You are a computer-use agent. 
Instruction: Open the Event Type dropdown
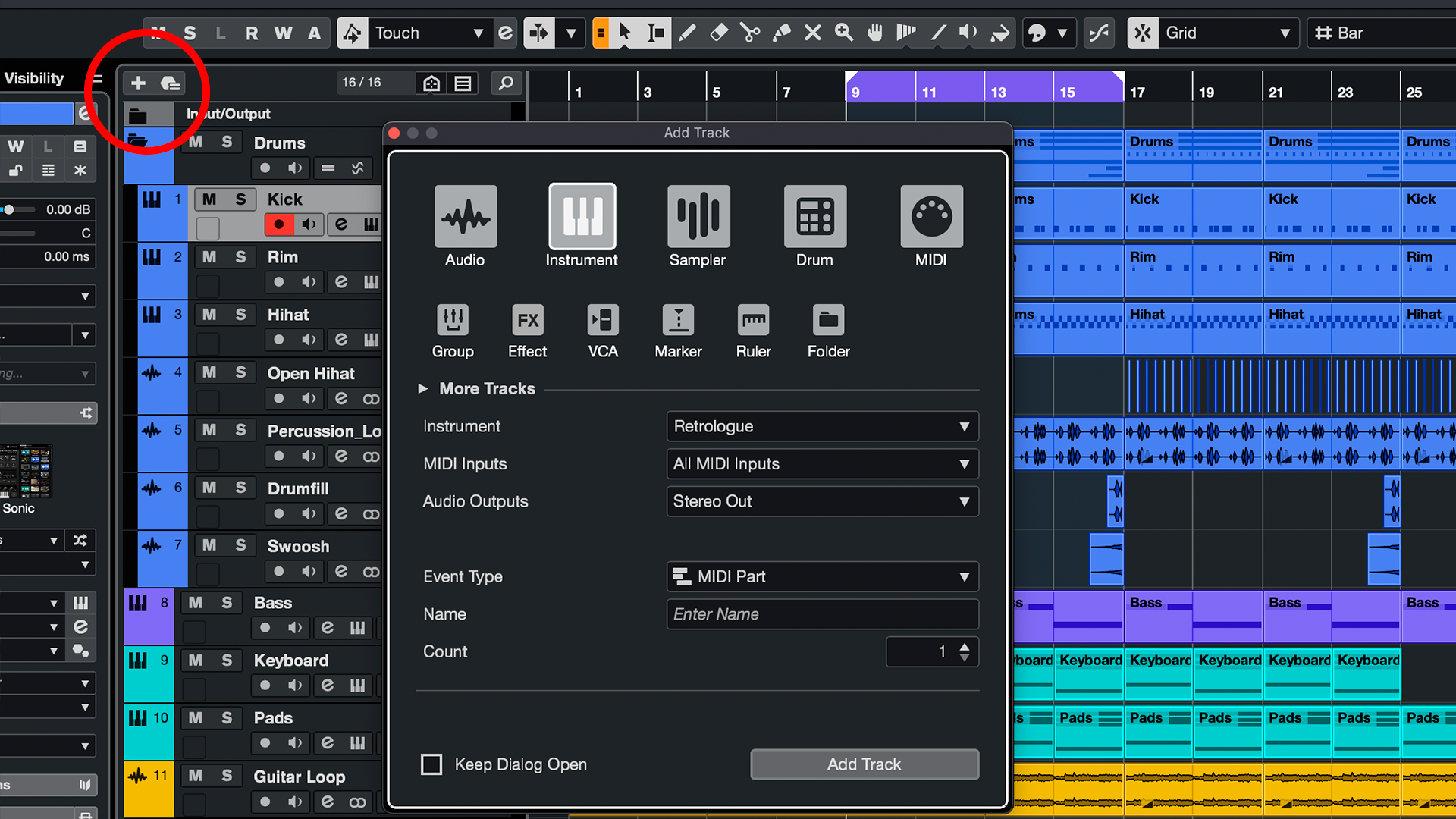point(821,576)
